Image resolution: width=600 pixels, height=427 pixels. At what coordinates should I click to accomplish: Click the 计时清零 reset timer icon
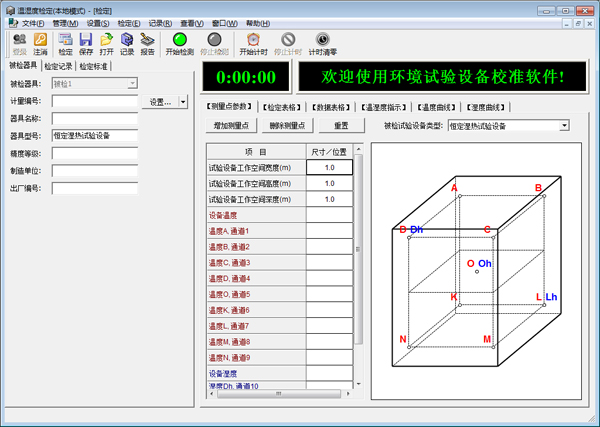click(x=322, y=43)
